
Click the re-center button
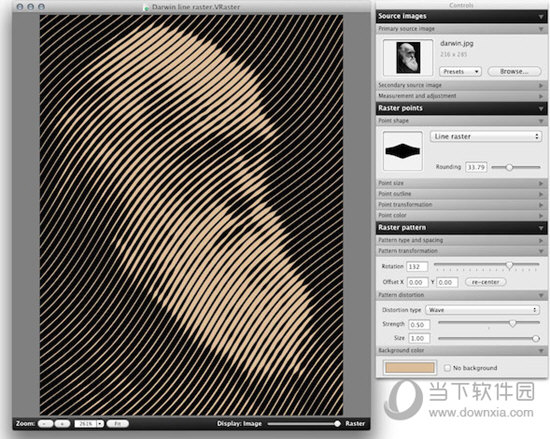pyautogui.click(x=485, y=282)
